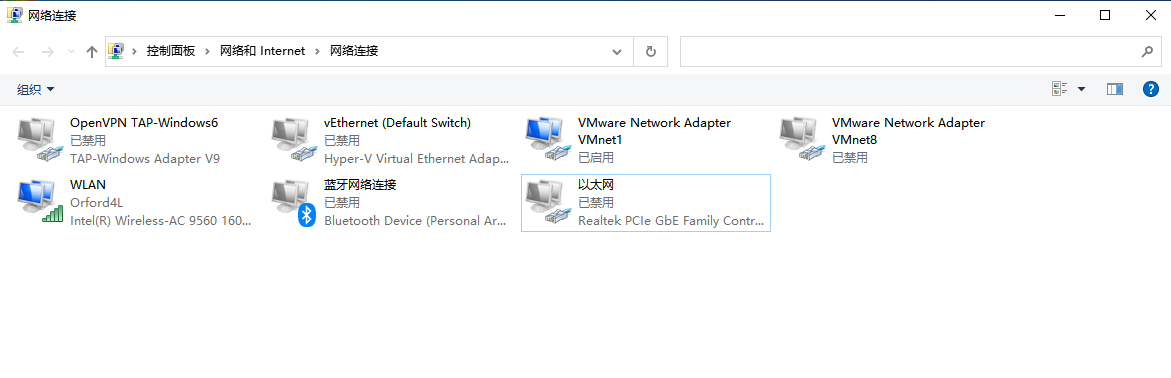Click the Forward navigation arrow
This screenshot has width=1171, height=378.
[x=47, y=52]
